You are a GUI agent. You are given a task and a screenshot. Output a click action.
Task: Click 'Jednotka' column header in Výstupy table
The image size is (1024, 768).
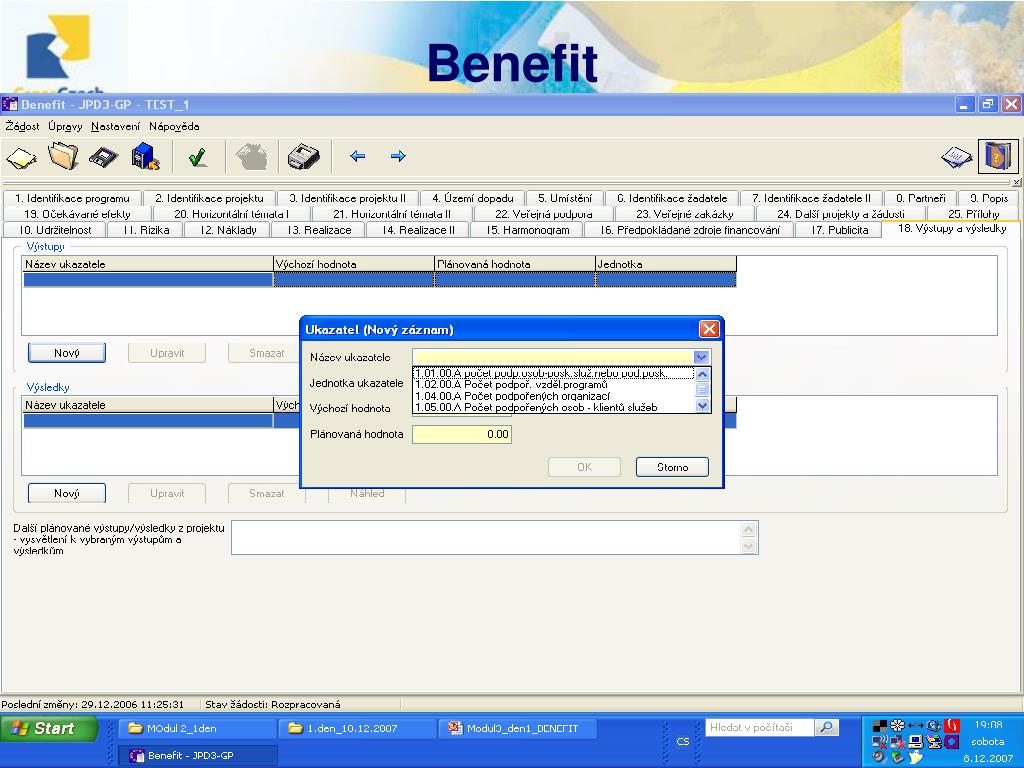pyautogui.click(x=665, y=264)
